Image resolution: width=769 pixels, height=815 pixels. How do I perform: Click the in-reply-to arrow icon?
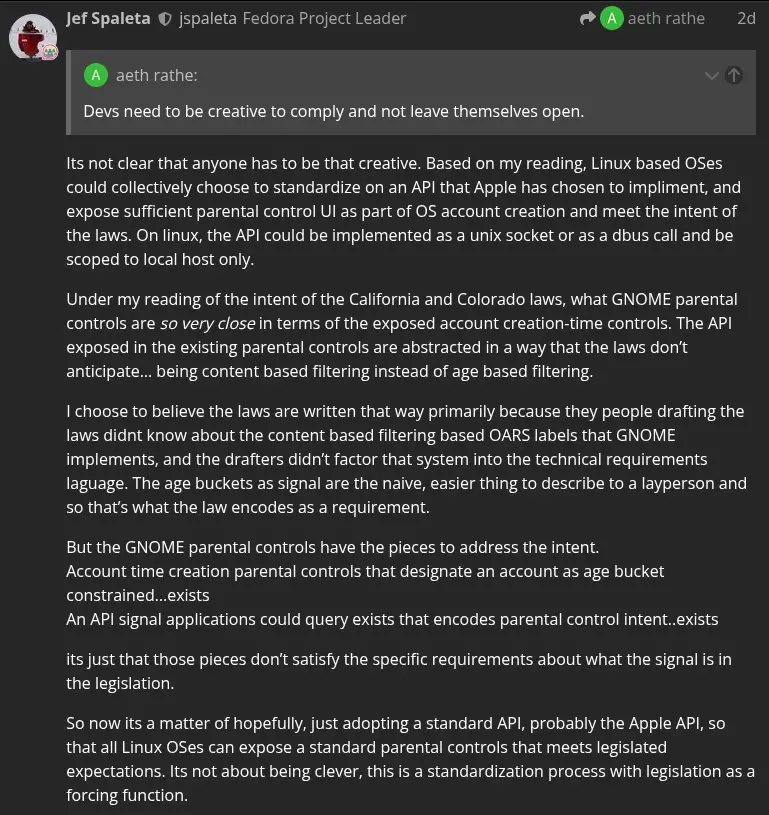pyautogui.click(x=587, y=19)
